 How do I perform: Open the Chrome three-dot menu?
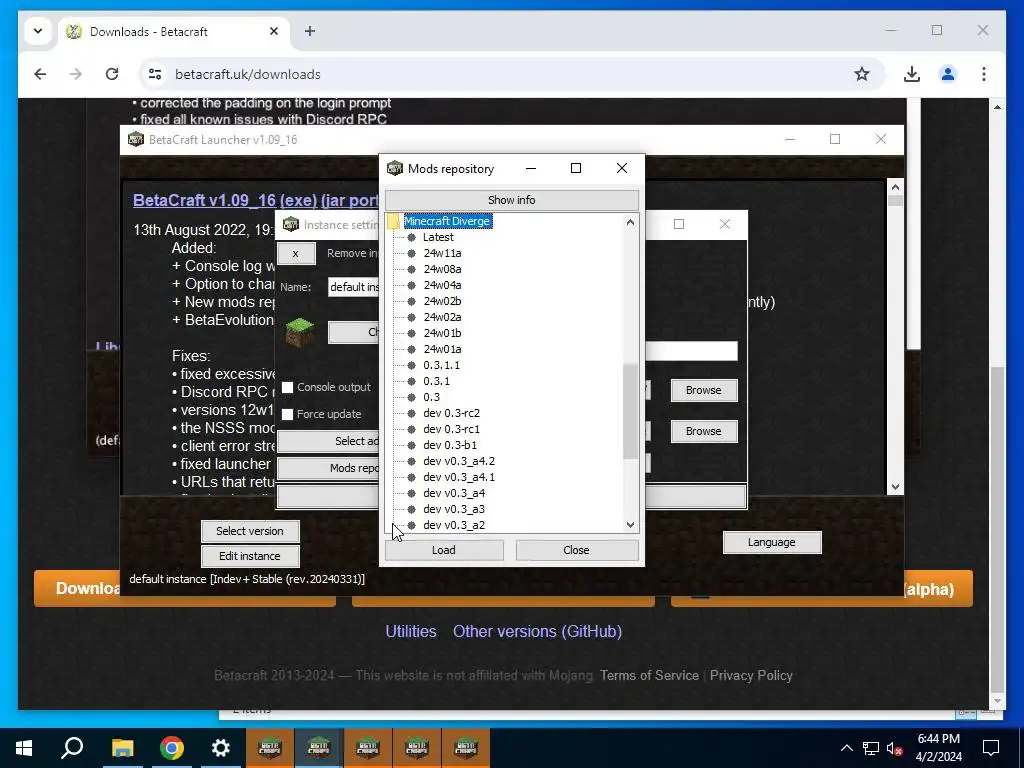pyautogui.click(x=984, y=74)
